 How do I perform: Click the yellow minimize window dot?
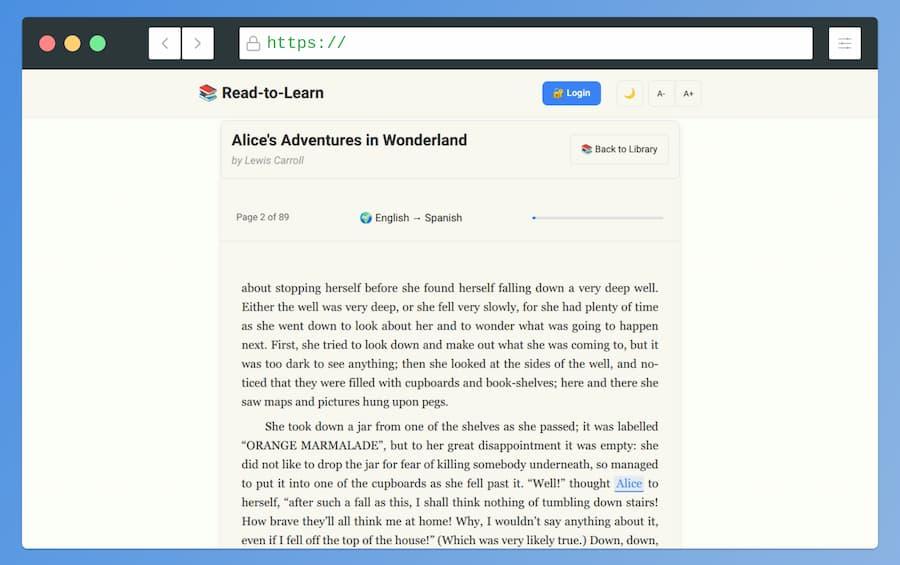tap(72, 44)
